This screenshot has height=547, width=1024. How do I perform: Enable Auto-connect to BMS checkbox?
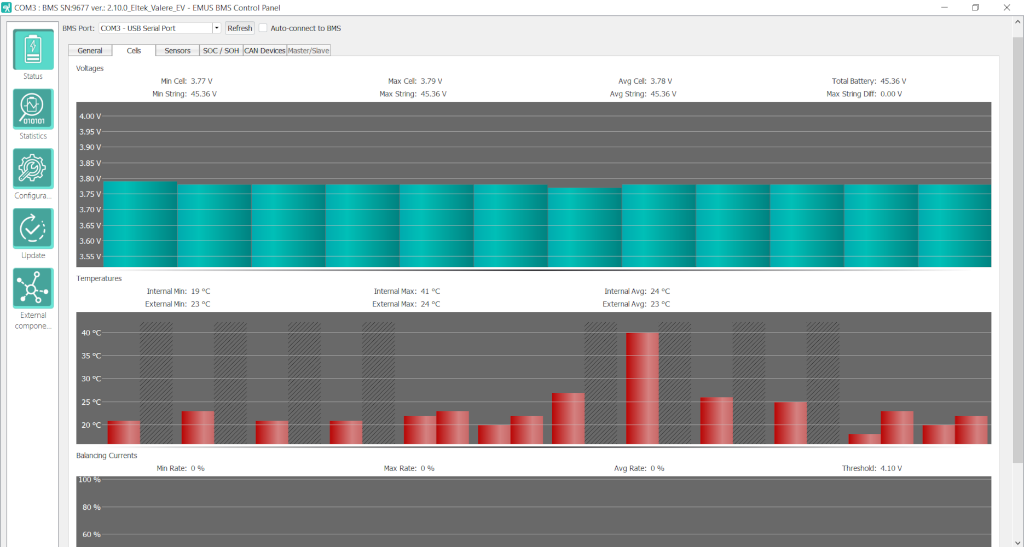click(x=264, y=28)
